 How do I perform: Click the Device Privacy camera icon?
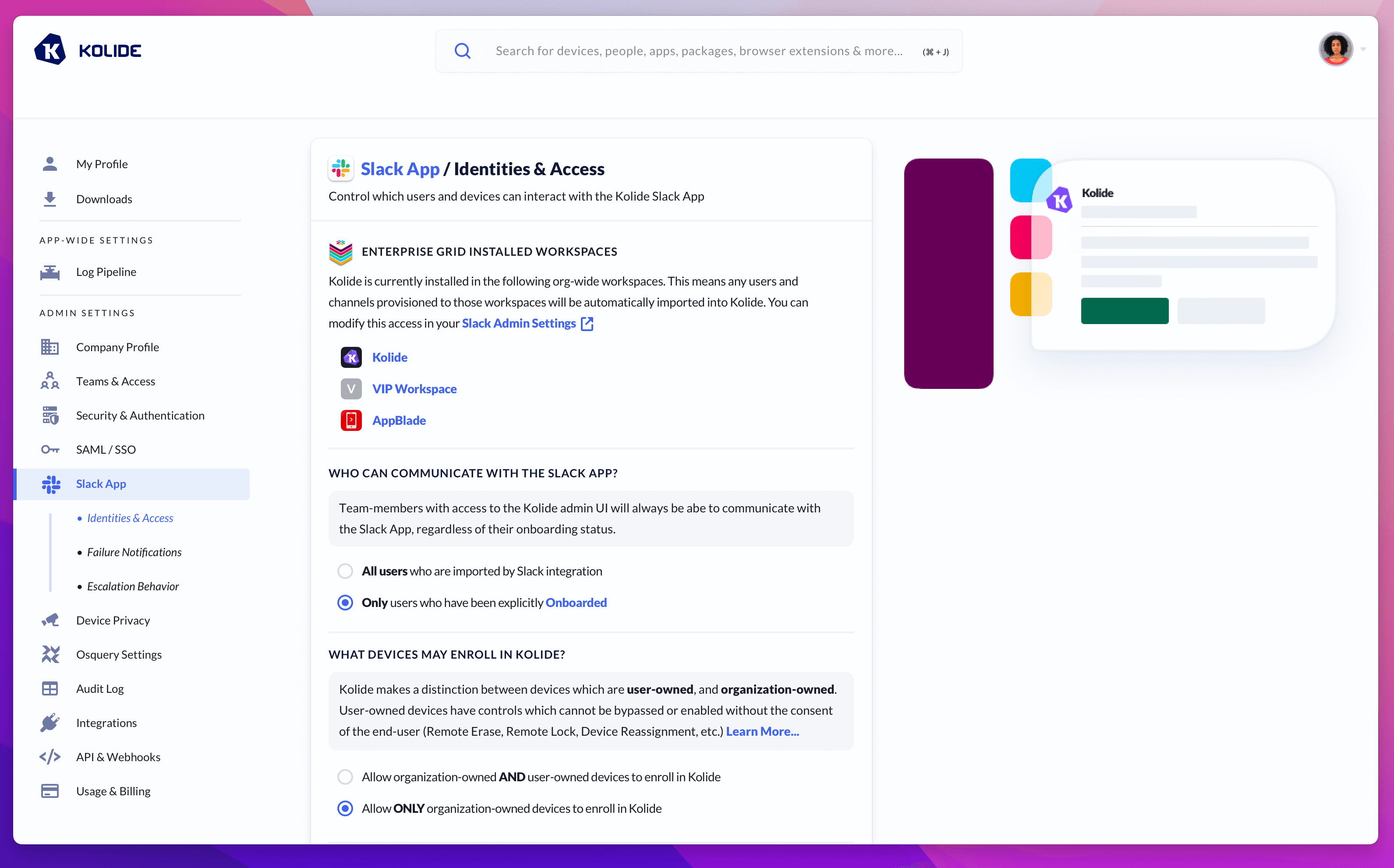(x=50, y=621)
